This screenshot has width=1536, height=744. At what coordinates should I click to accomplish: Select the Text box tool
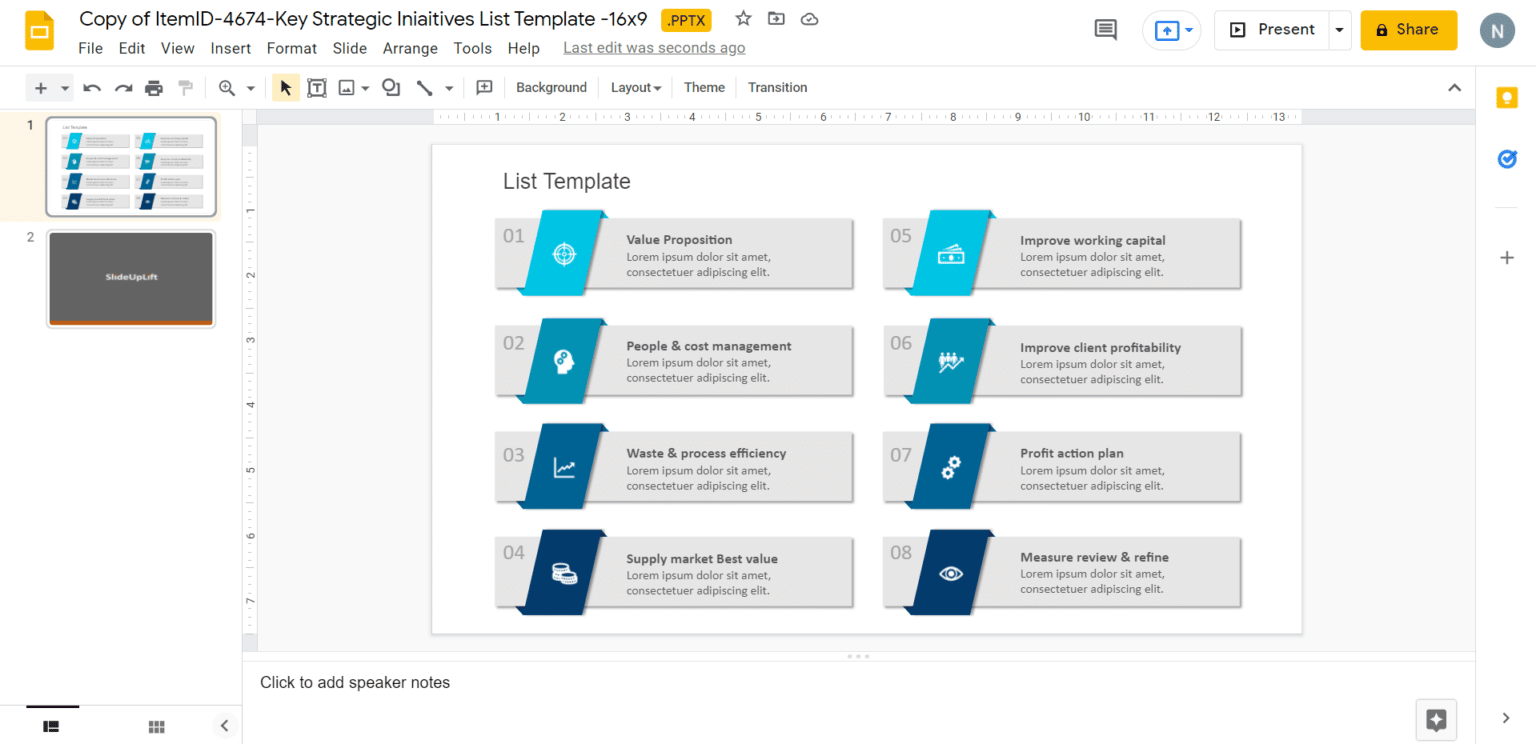click(317, 88)
